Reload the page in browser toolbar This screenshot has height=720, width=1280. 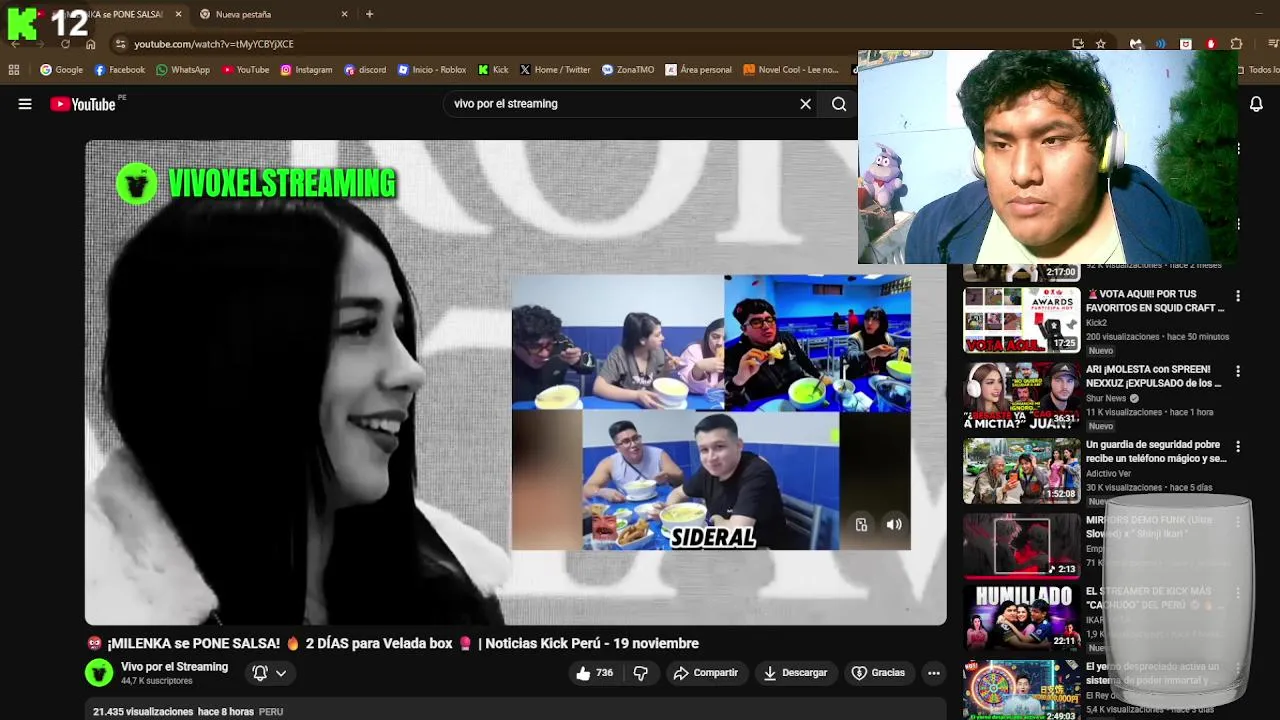point(65,44)
